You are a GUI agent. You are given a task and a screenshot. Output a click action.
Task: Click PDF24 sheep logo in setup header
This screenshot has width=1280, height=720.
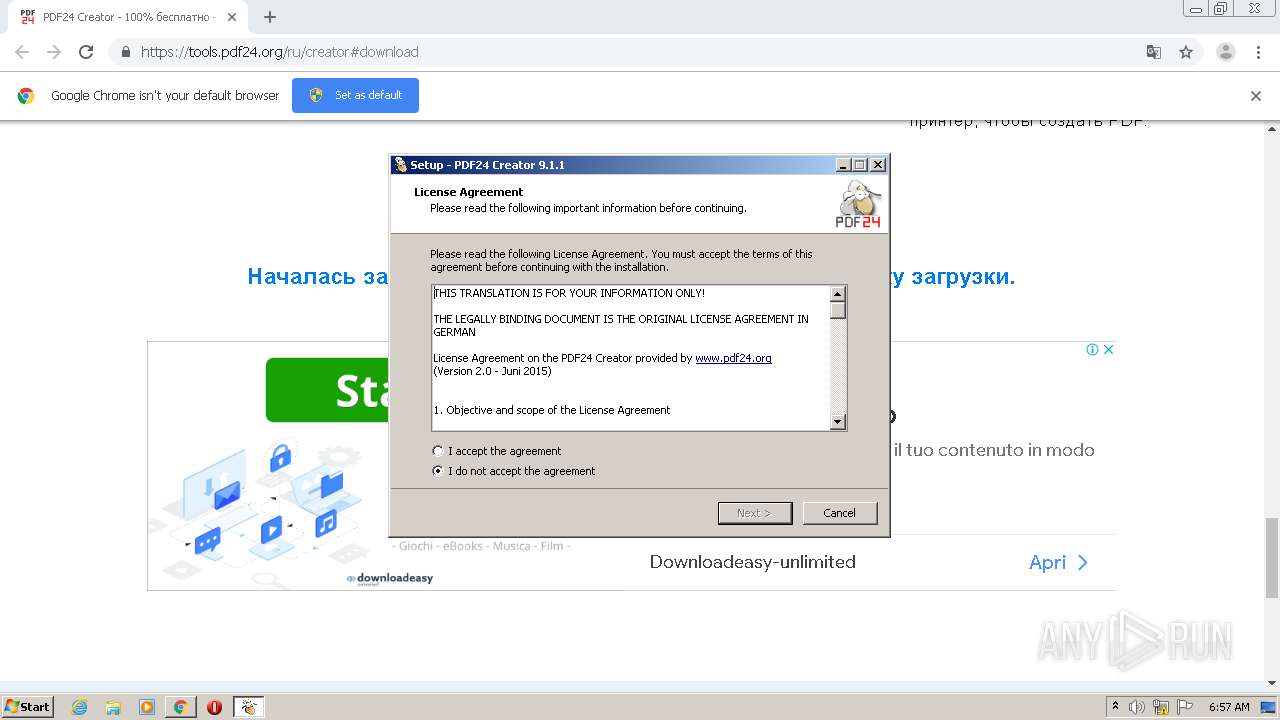859,205
